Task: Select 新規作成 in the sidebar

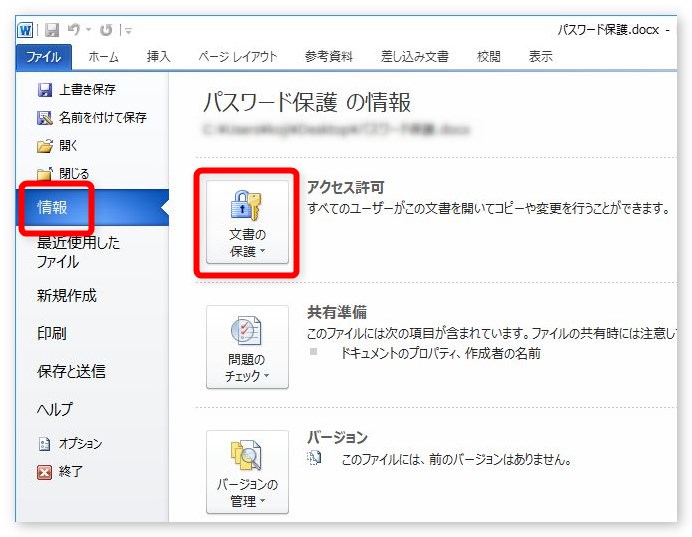Action: click(x=67, y=296)
